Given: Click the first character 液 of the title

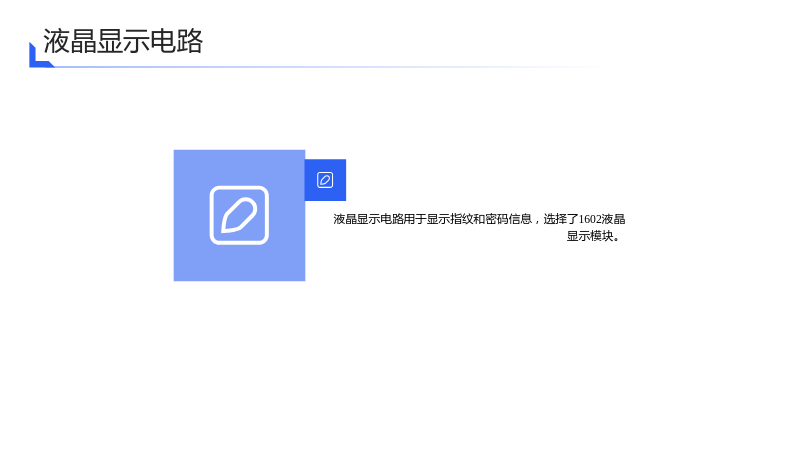Looking at the screenshot, I should tap(56, 41).
